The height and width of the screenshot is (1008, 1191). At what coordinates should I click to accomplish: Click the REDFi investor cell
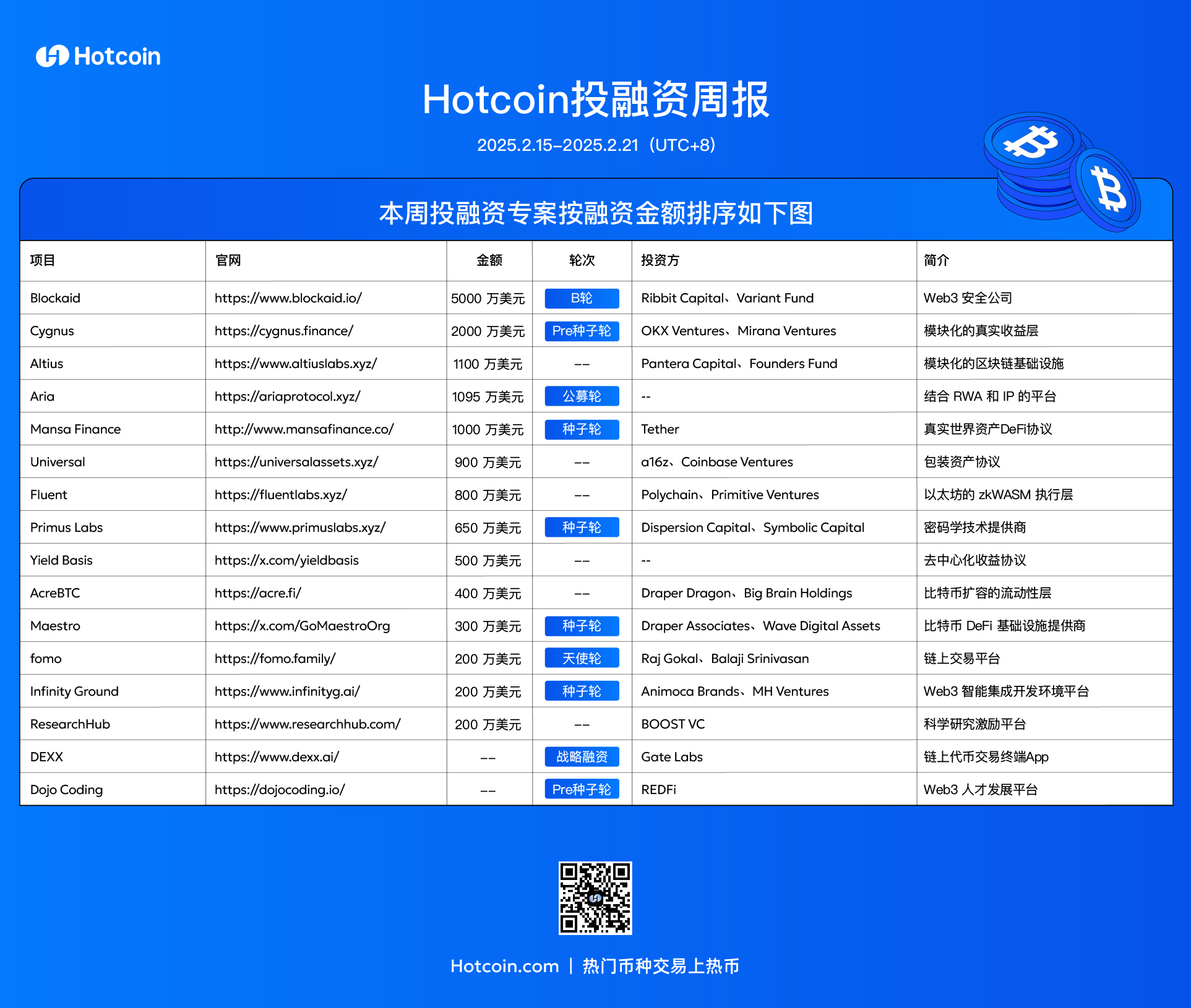659,790
